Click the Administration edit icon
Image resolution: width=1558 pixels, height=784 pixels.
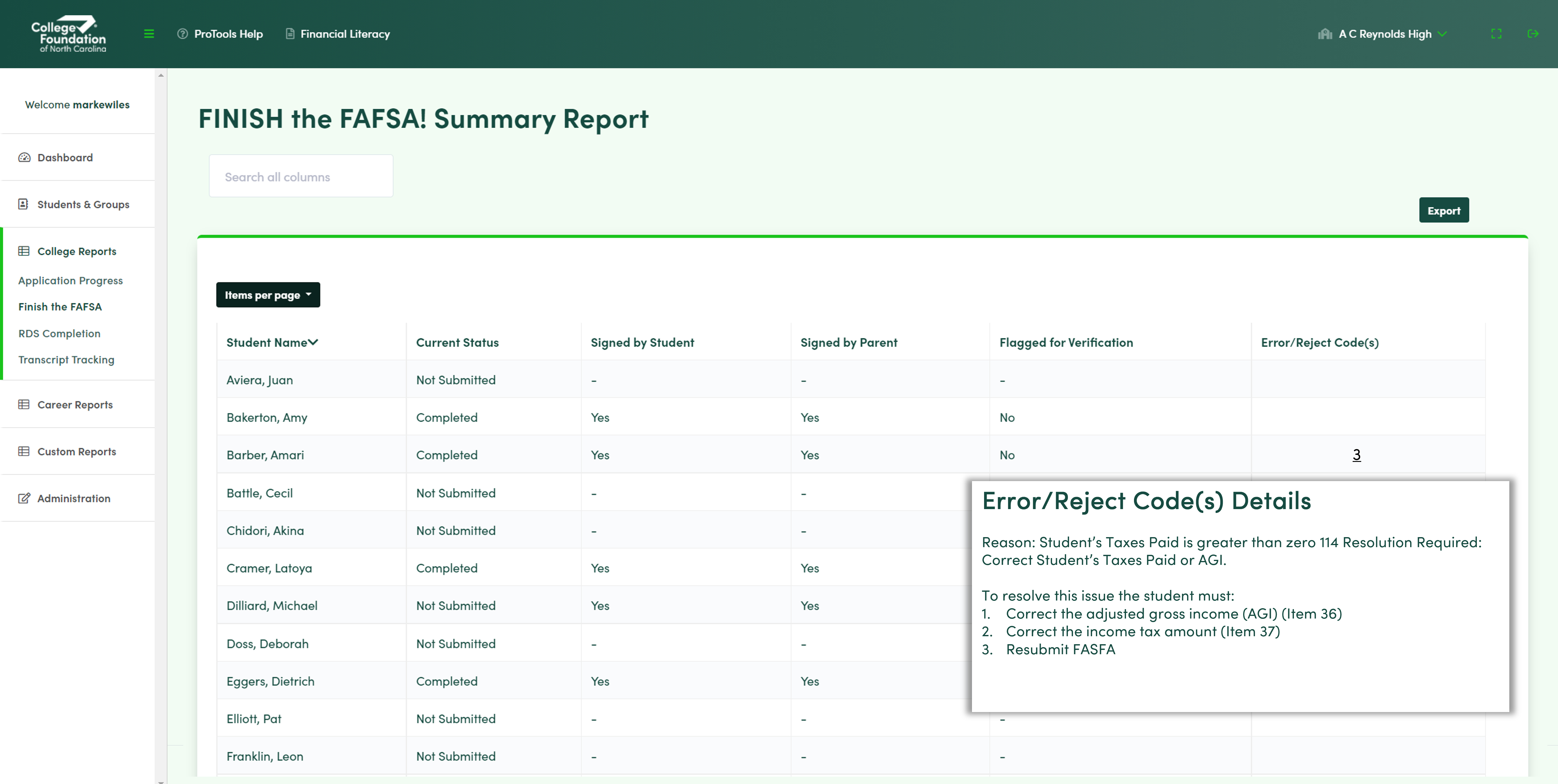tap(24, 498)
